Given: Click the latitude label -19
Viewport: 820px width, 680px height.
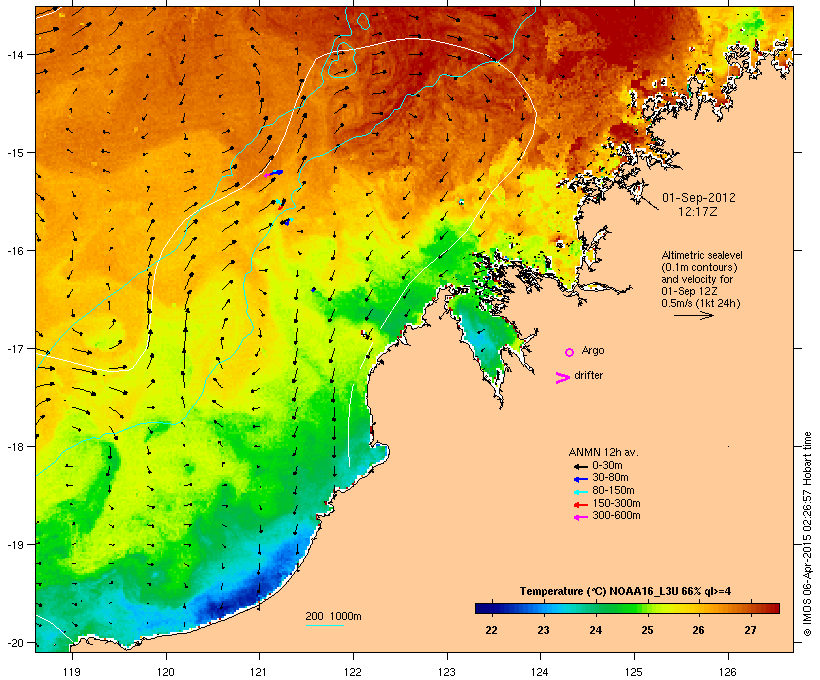Looking at the screenshot, I should [14, 544].
